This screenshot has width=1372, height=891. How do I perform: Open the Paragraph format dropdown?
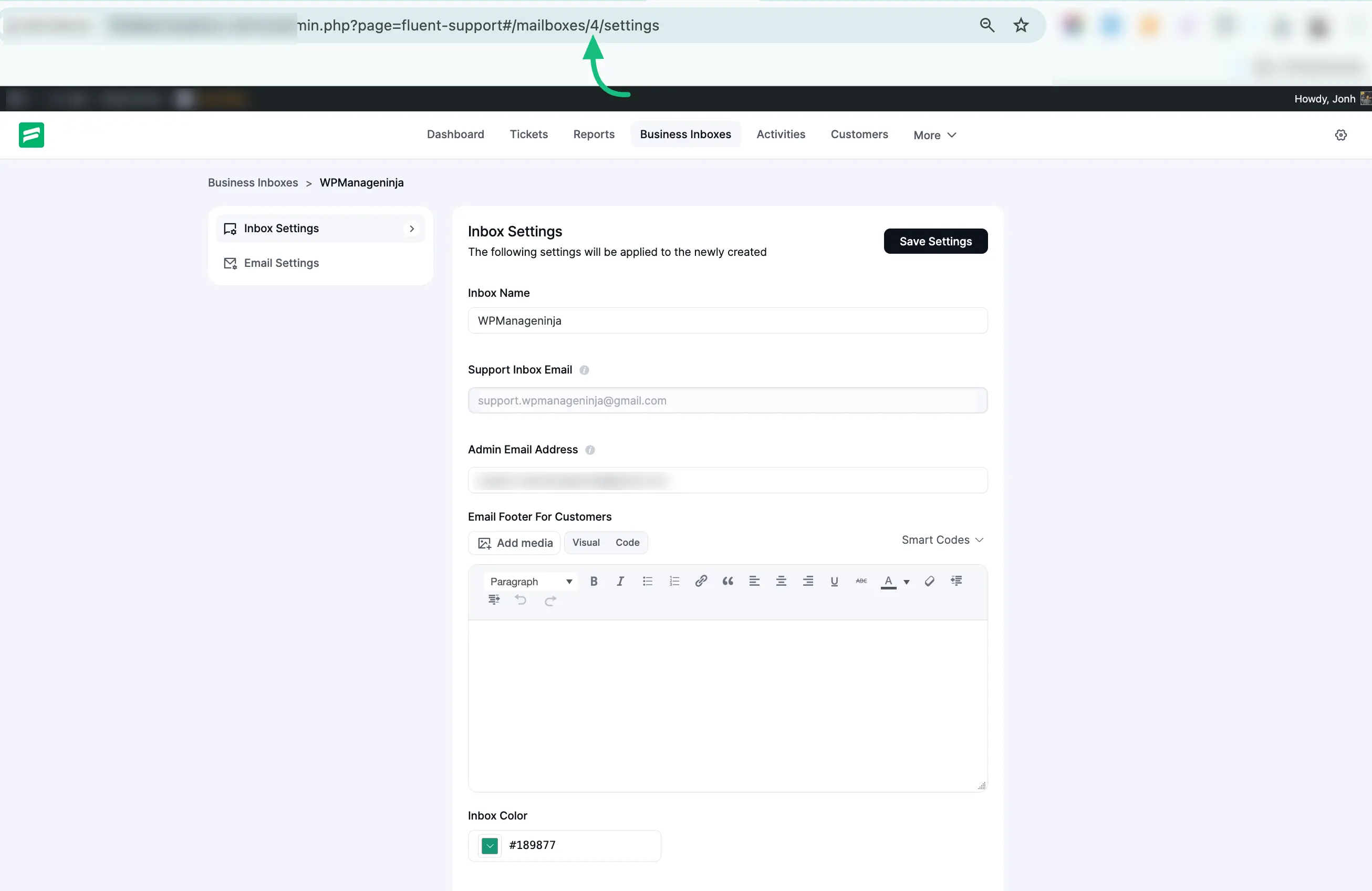(531, 582)
